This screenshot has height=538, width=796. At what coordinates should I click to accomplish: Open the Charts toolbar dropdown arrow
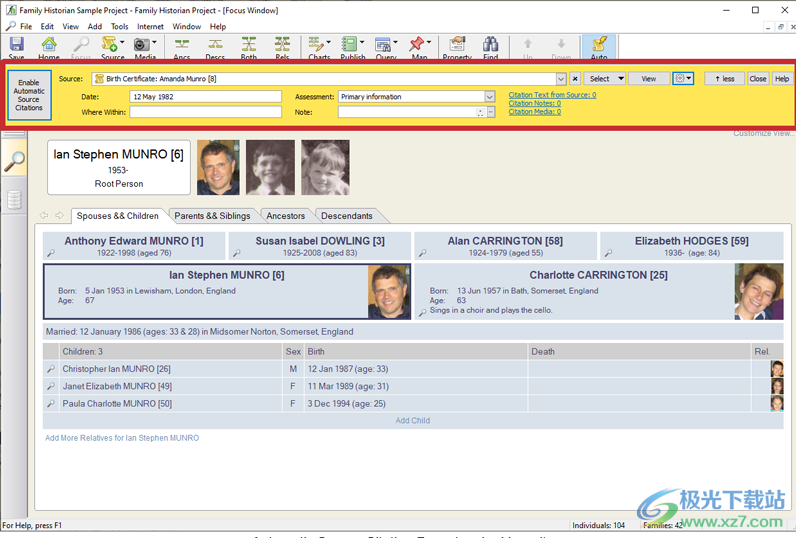coord(328,43)
